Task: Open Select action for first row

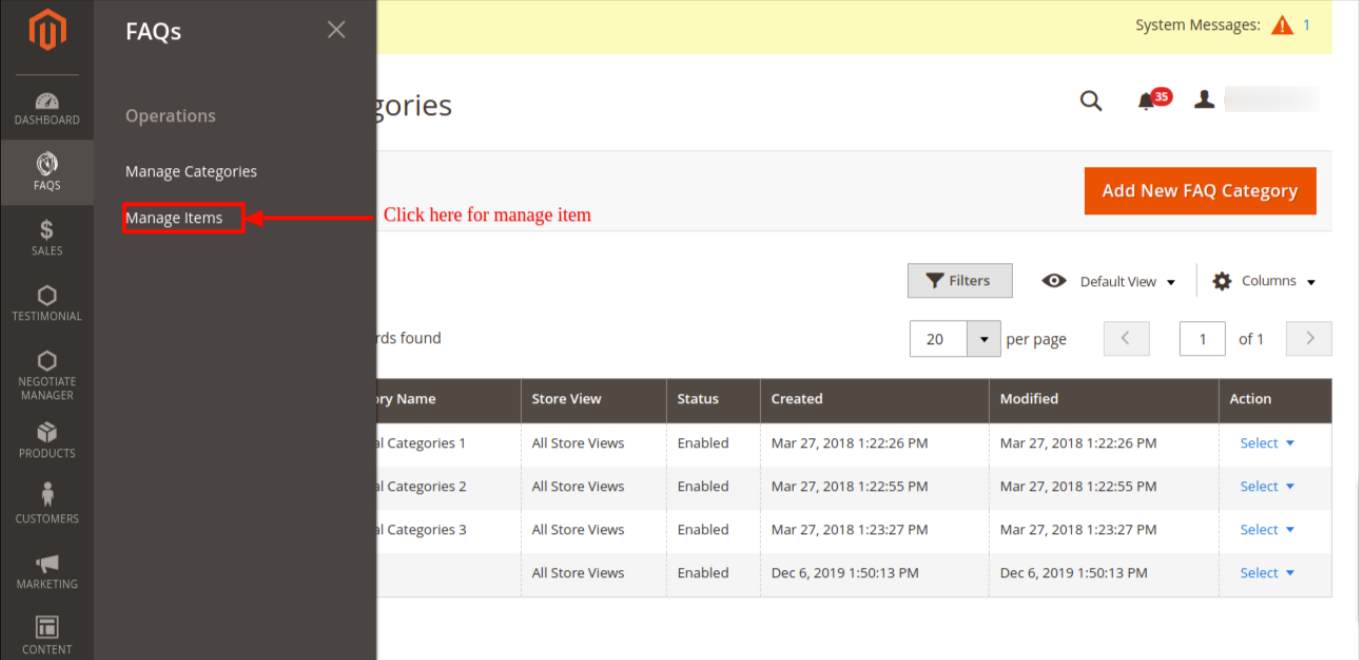Action: pos(1267,443)
